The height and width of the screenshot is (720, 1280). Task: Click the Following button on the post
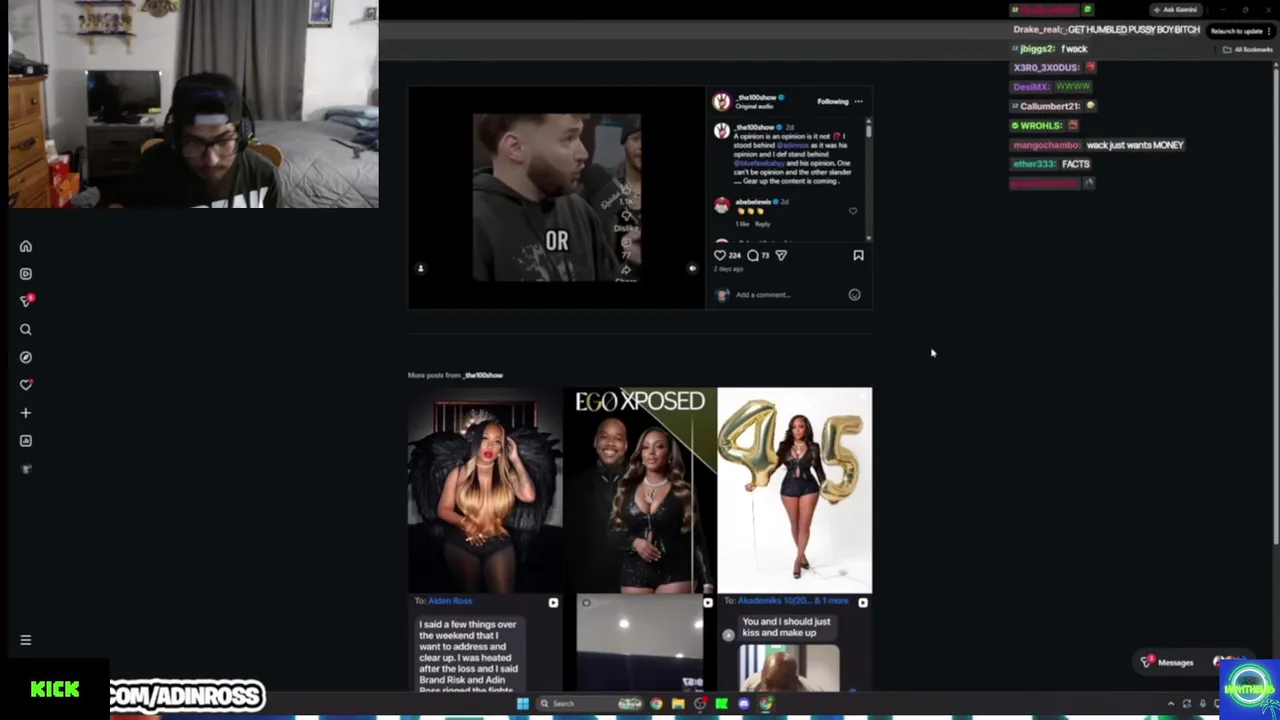[x=832, y=101]
